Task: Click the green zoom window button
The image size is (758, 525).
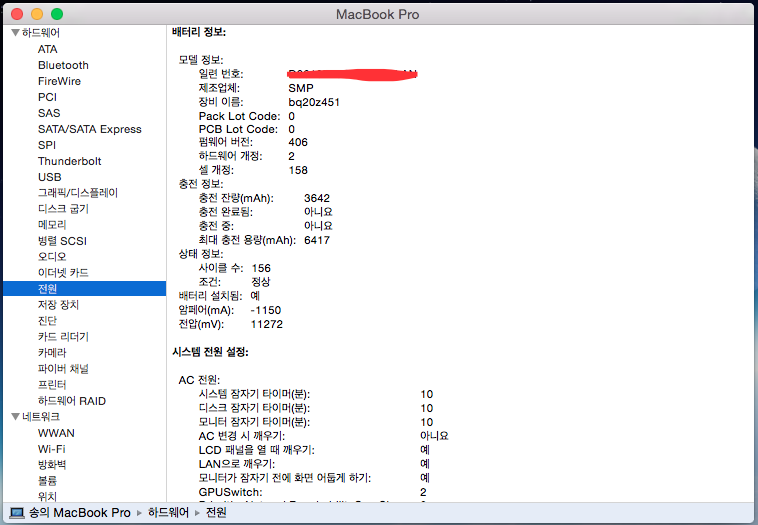Action: (x=57, y=14)
